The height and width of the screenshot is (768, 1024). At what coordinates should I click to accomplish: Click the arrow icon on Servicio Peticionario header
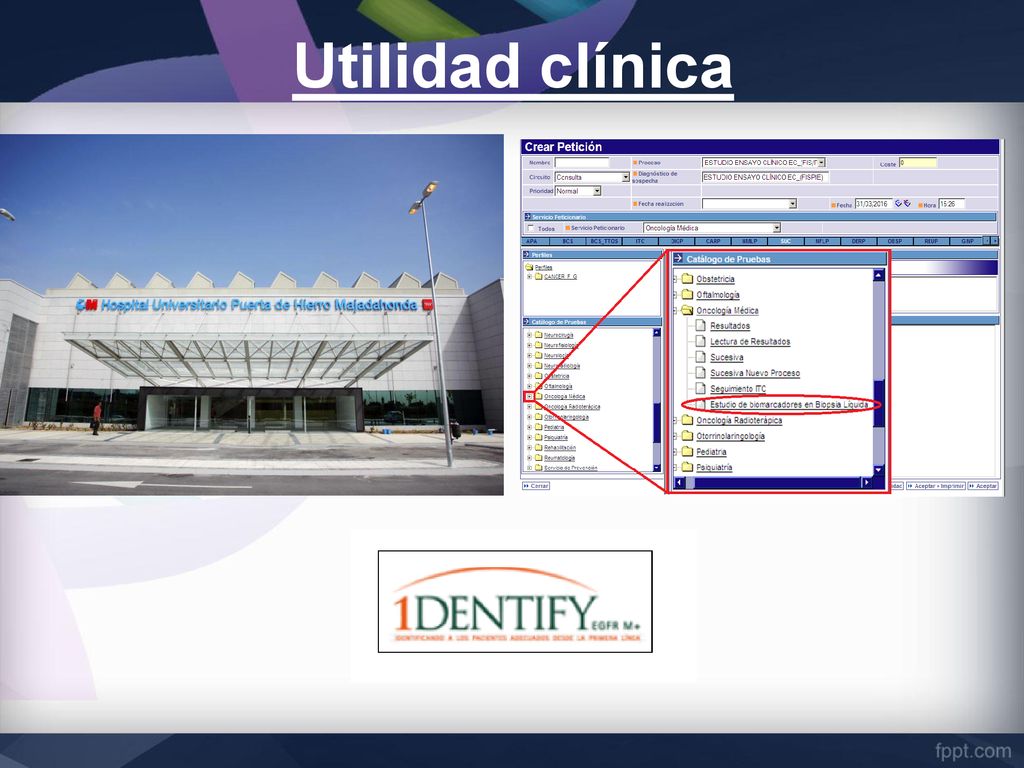click(528, 217)
